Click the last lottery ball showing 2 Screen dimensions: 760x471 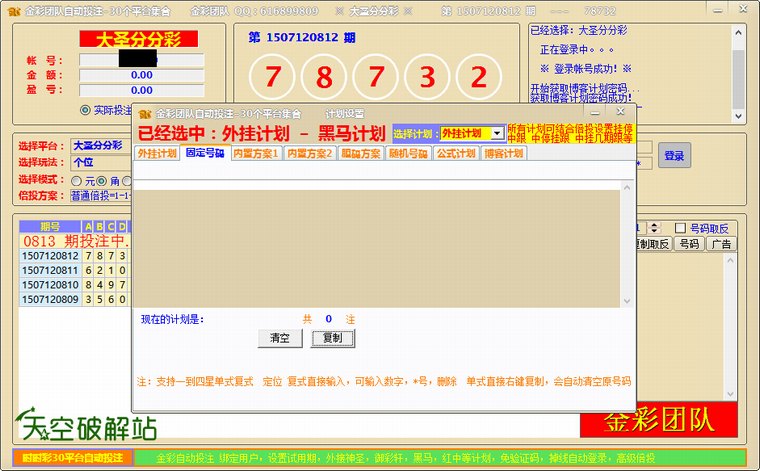(x=479, y=77)
